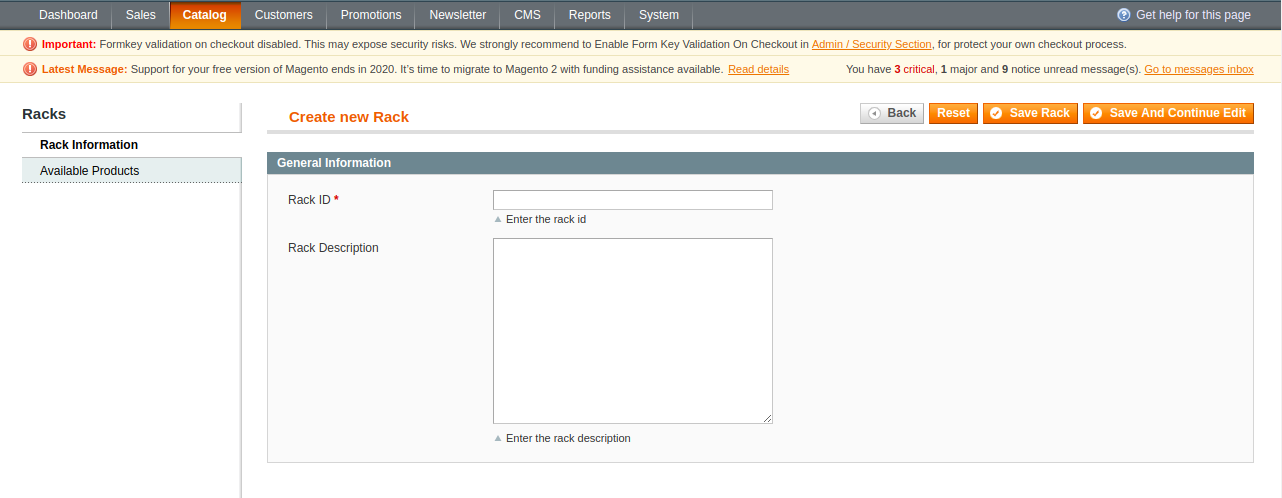
Task: Open Admin / Security Section link
Action: point(872,44)
